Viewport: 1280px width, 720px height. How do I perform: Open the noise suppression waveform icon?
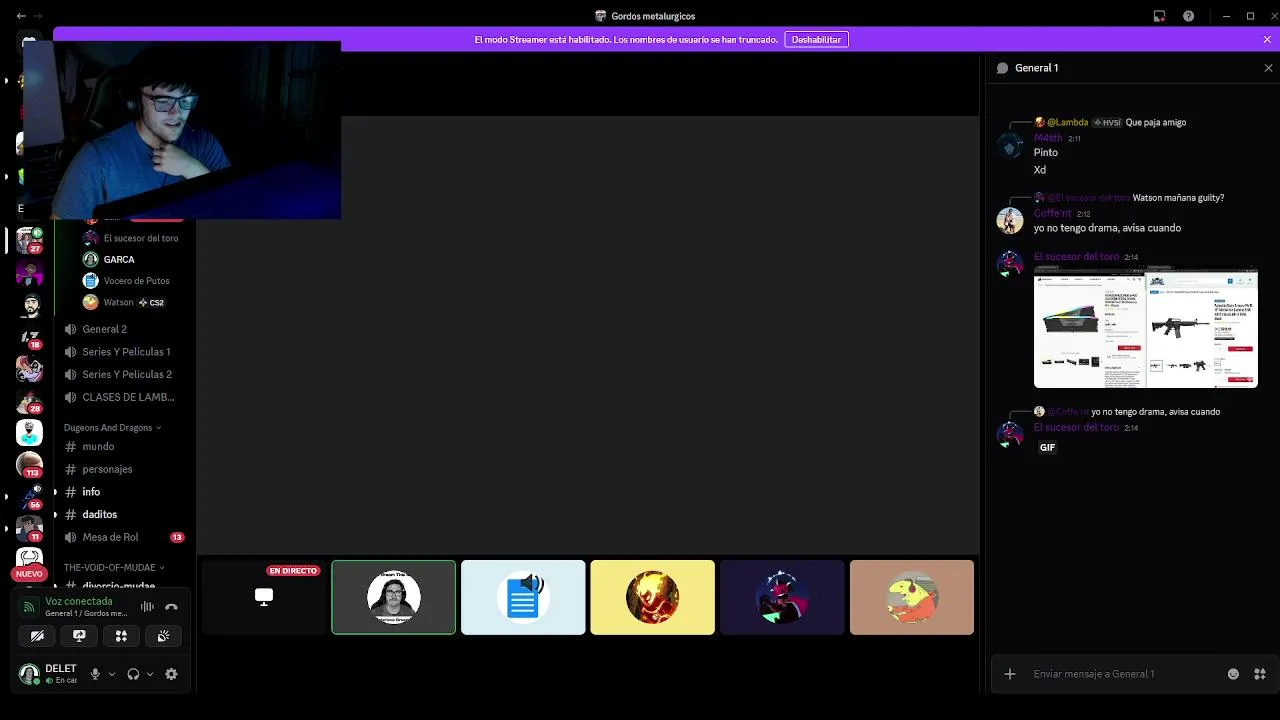point(147,607)
